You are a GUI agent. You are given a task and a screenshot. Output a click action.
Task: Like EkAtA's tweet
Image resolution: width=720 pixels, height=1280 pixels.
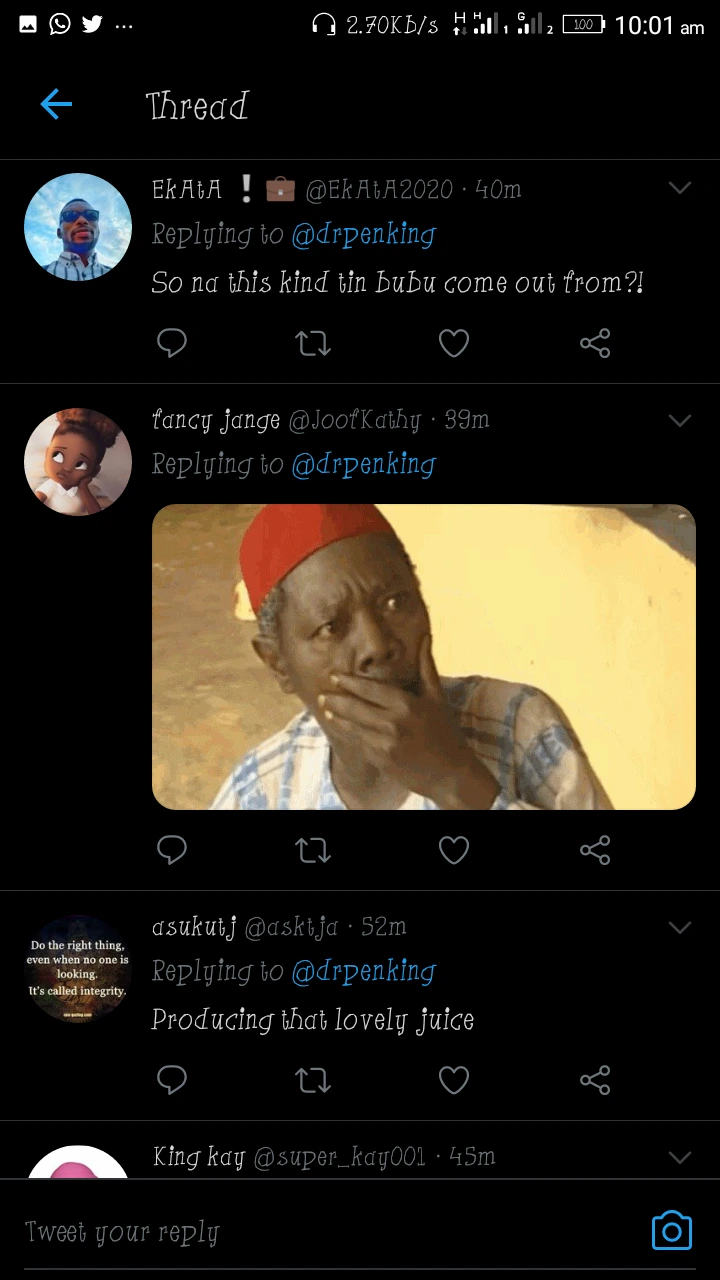pos(454,344)
